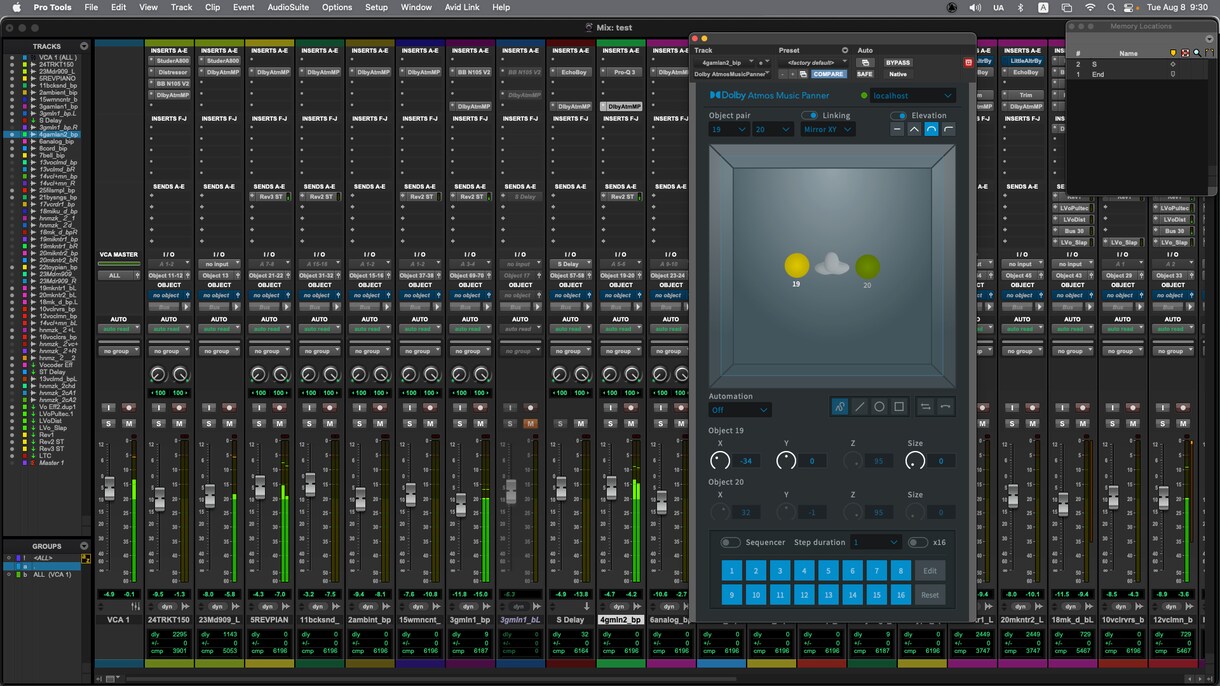1220x686 pixels.
Task: Click the COMPARE button
Action: (828, 74)
